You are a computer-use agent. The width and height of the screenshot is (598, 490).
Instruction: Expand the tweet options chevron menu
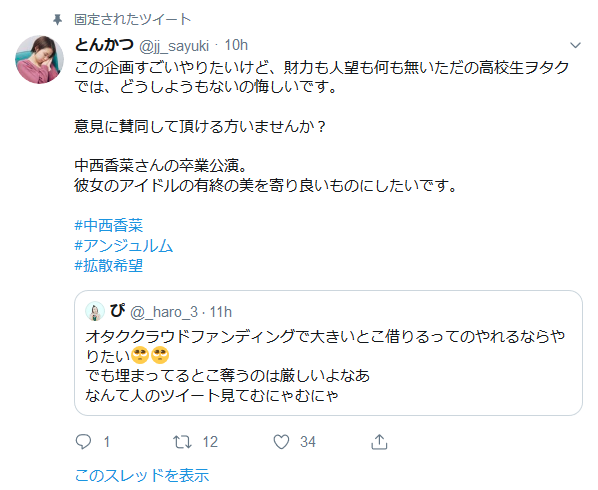point(575,45)
